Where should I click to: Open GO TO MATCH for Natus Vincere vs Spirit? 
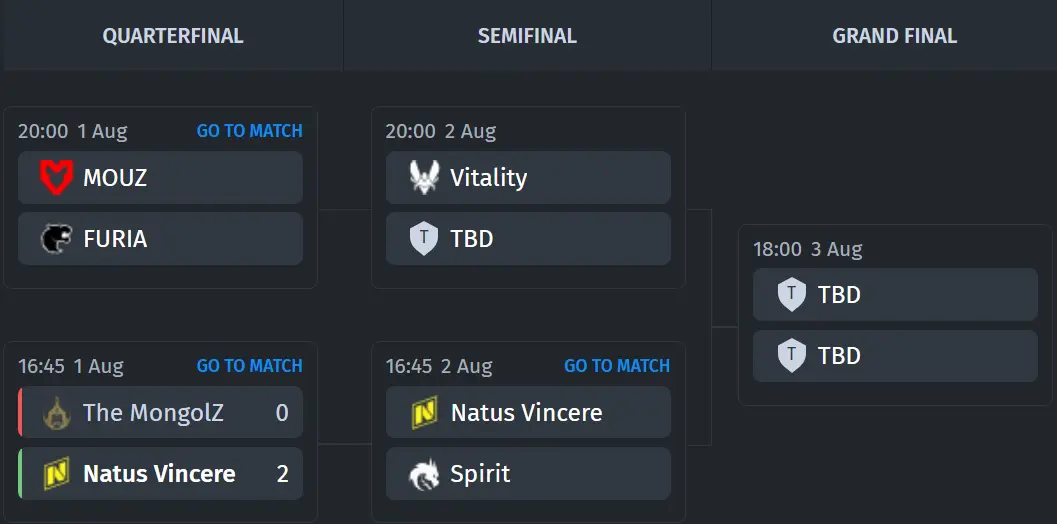point(617,366)
